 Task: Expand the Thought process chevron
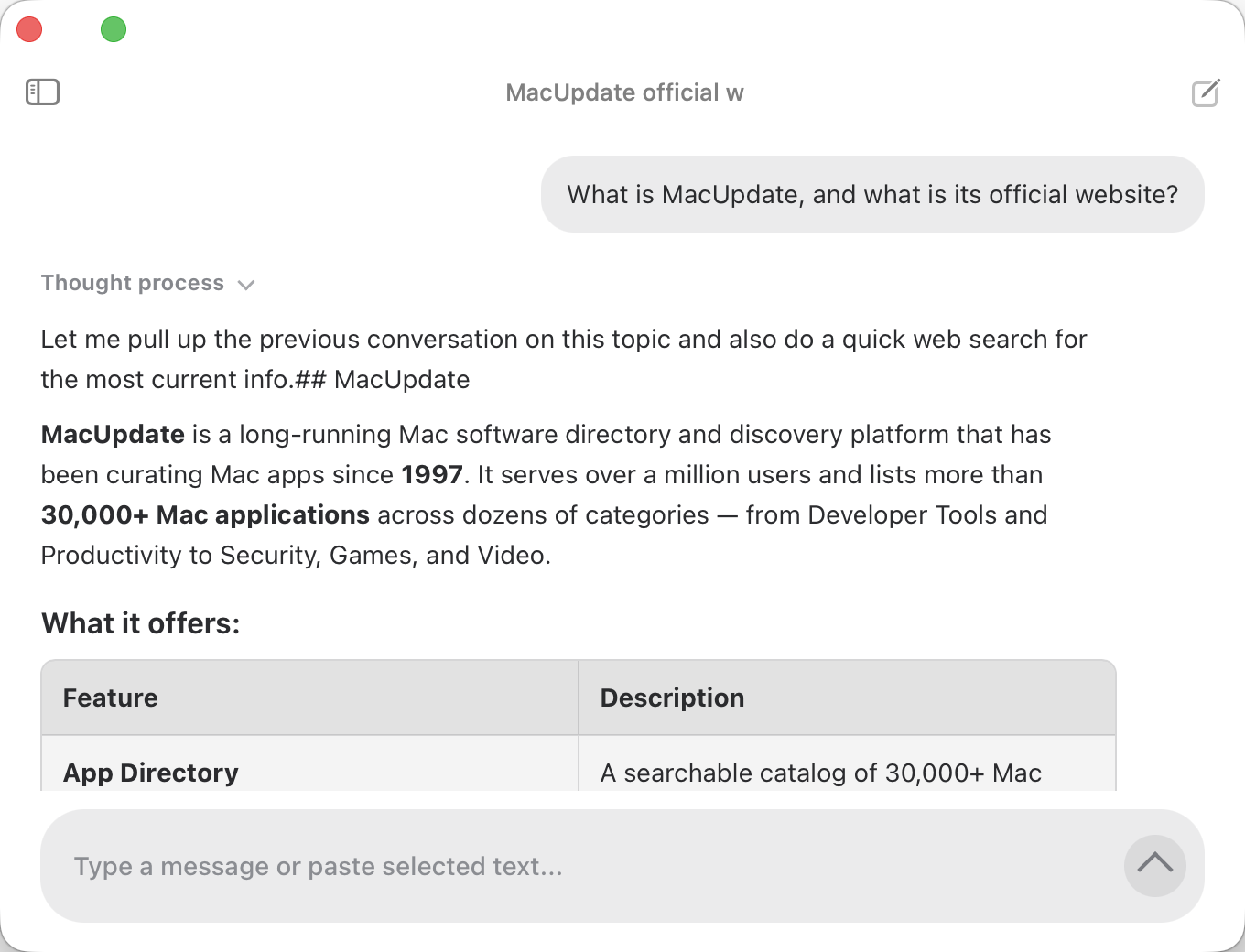(245, 285)
